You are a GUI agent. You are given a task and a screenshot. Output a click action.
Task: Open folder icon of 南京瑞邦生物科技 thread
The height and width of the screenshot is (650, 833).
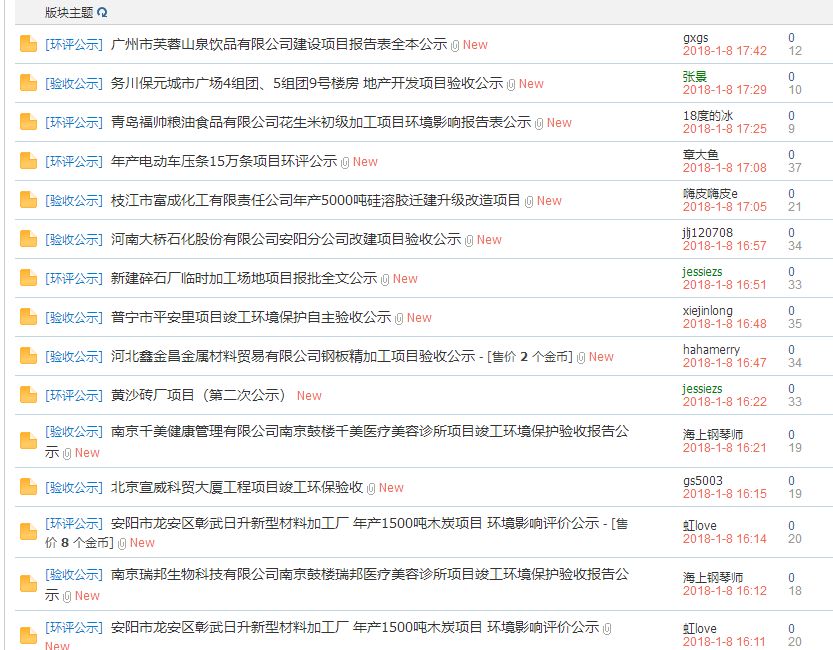tap(28, 584)
